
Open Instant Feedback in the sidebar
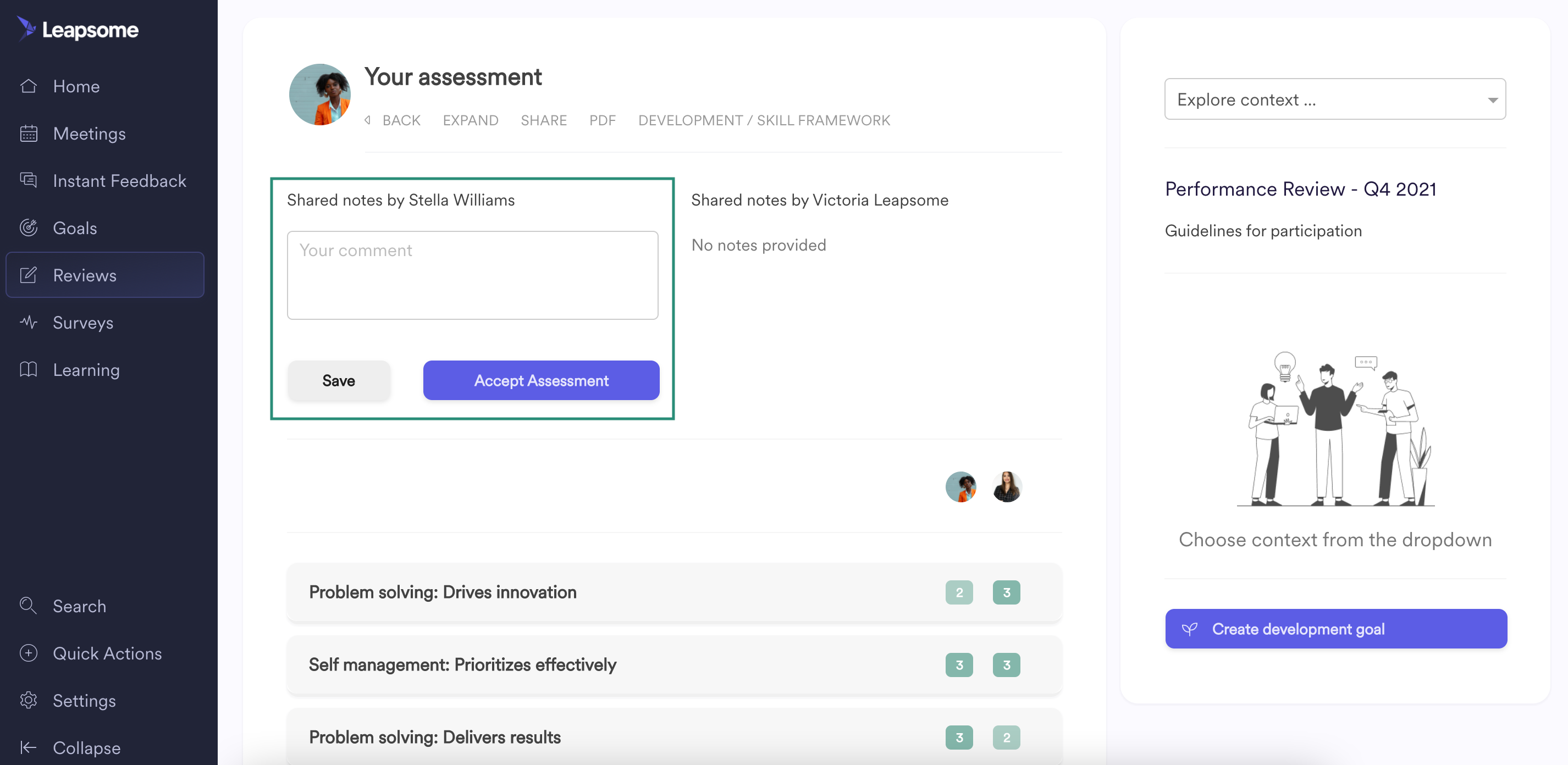[x=120, y=180]
